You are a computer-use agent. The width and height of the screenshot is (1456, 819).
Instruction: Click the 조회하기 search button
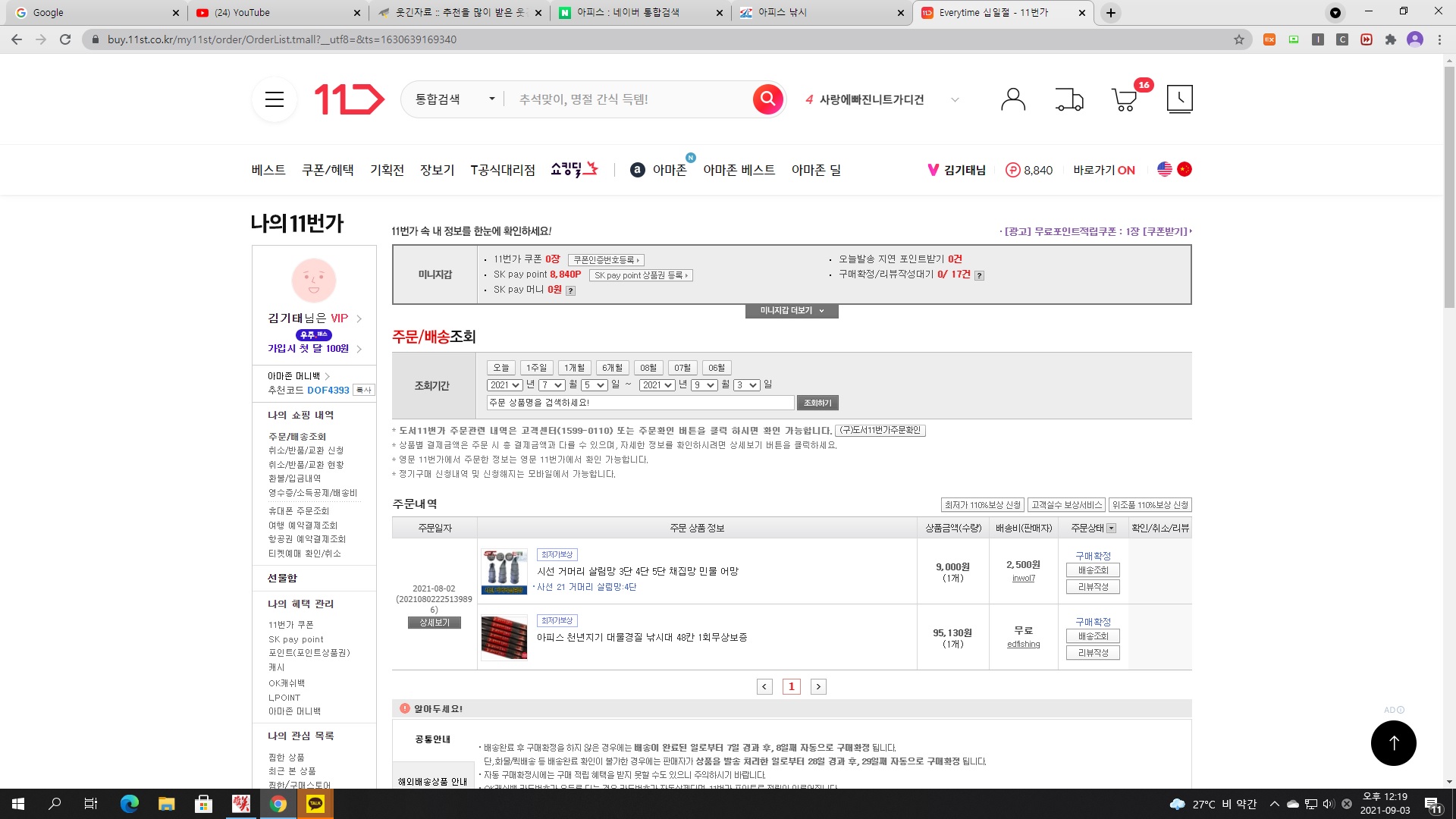(x=817, y=403)
